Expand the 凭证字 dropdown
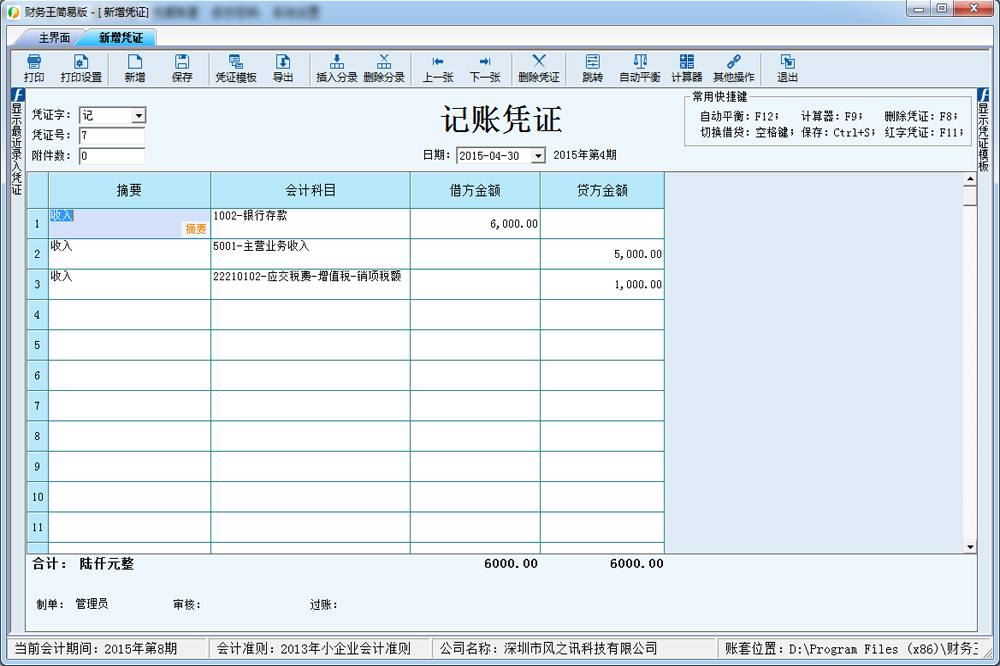The width and height of the screenshot is (1000, 666). click(x=138, y=116)
